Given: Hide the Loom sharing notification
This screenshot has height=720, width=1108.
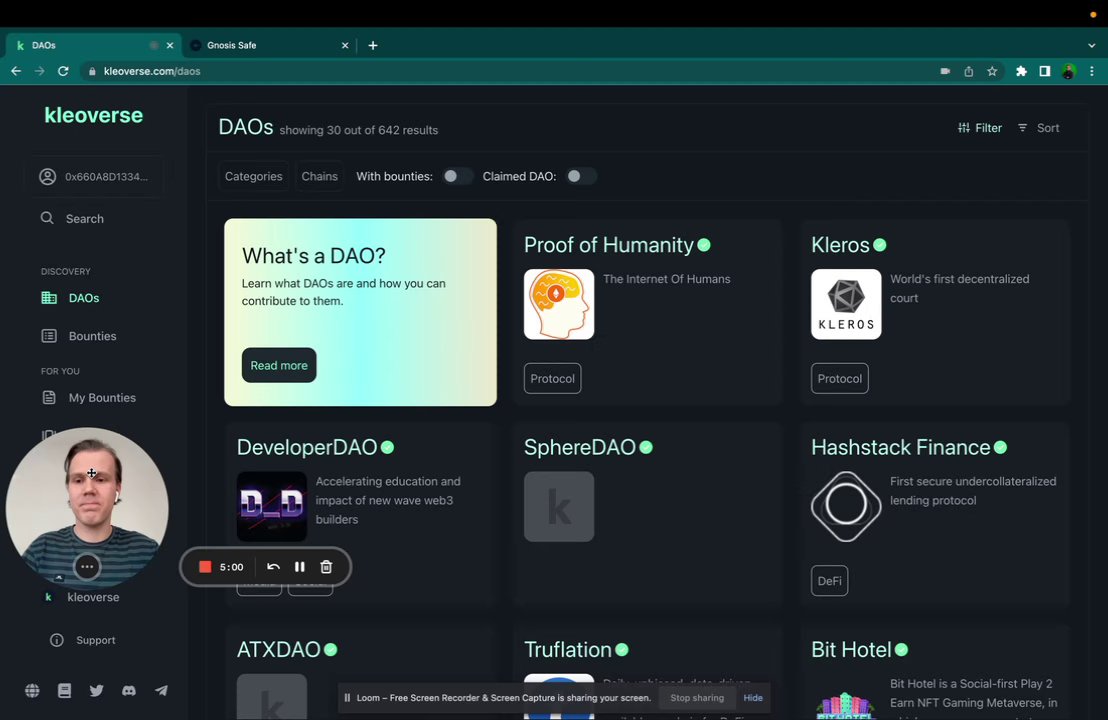Looking at the screenshot, I should 753,698.
